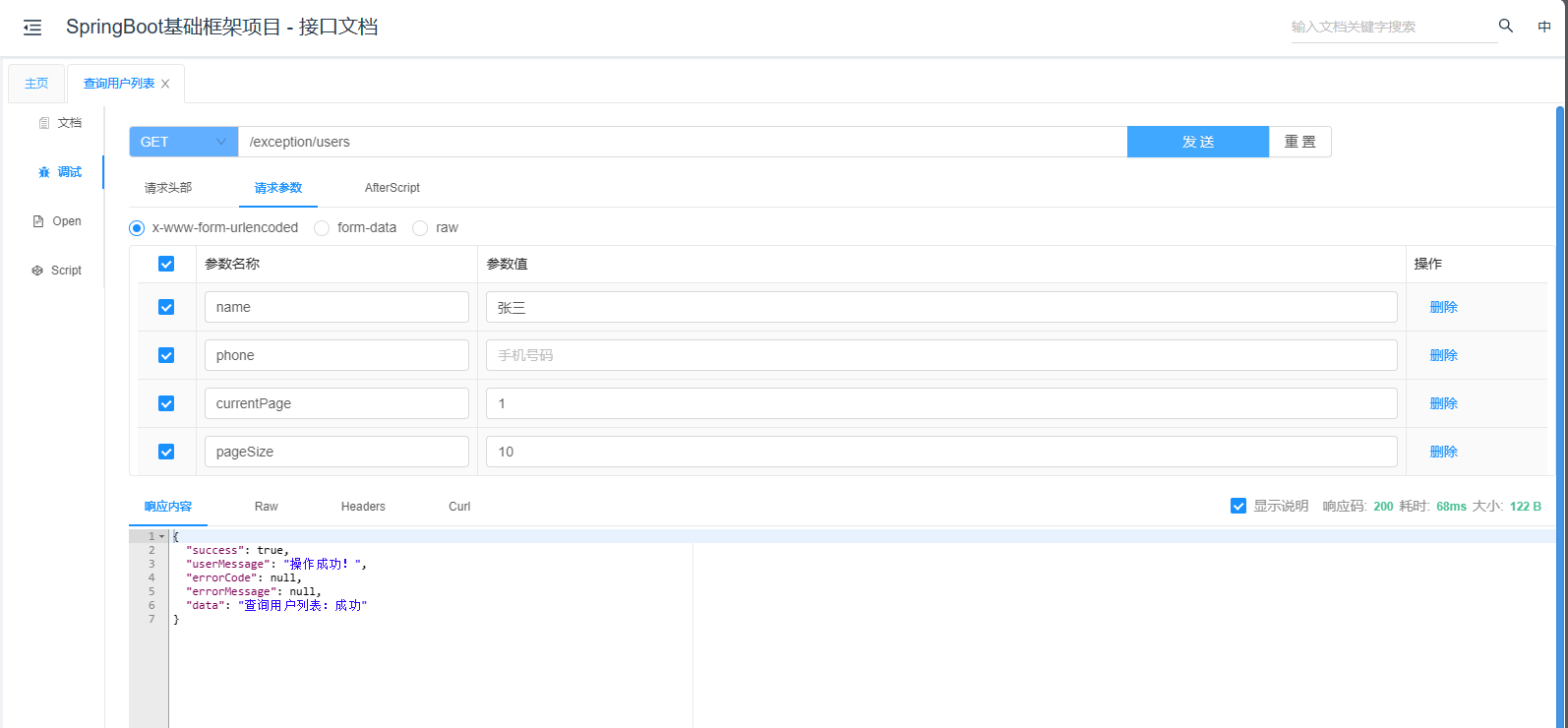The image size is (1568, 728).
Task: Click the response code 200 value
Action: [1383, 507]
